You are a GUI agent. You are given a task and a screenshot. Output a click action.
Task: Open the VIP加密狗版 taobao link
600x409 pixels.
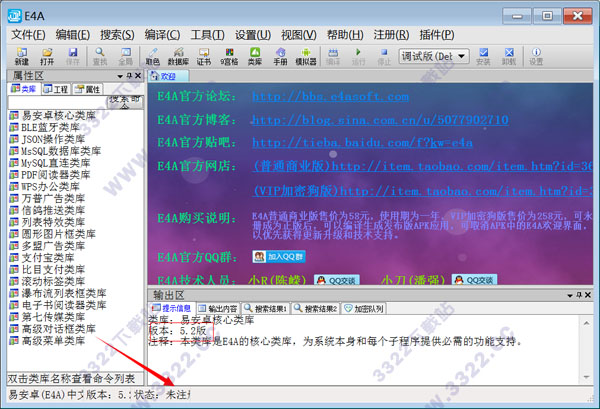(422, 191)
